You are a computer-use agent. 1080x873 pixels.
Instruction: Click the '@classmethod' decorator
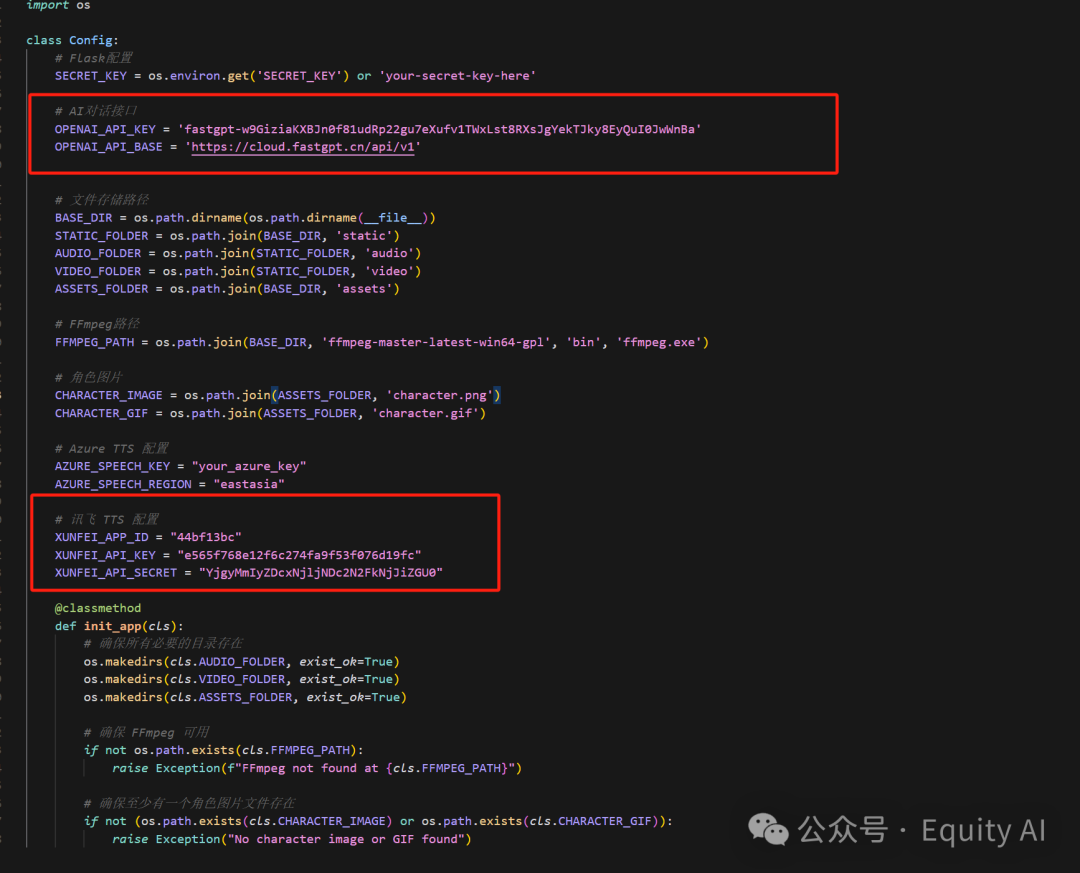tap(98, 608)
